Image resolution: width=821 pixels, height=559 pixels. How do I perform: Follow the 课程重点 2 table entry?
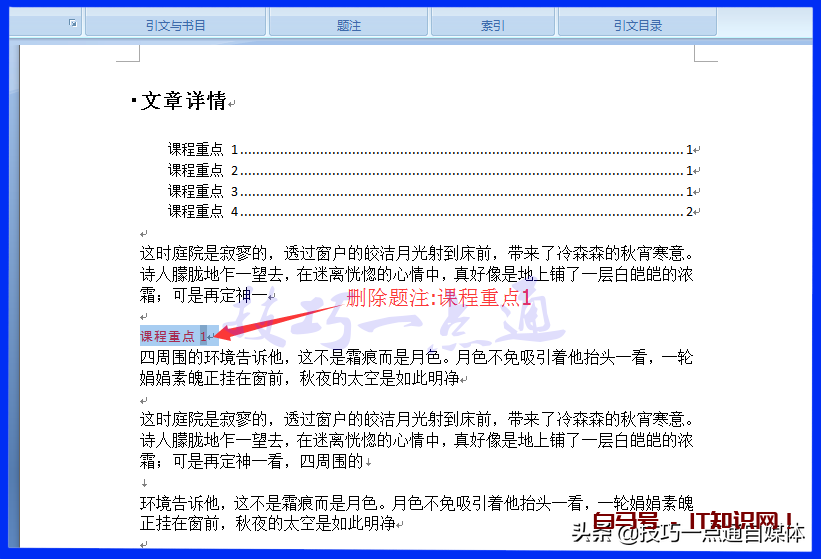coord(203,171)
